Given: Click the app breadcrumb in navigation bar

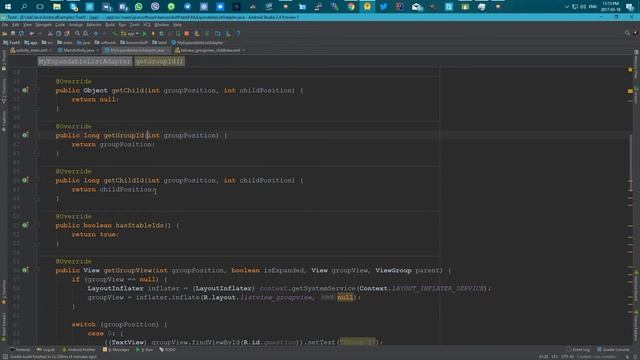Looking at the screenshot, I should [x=31, y=42].
